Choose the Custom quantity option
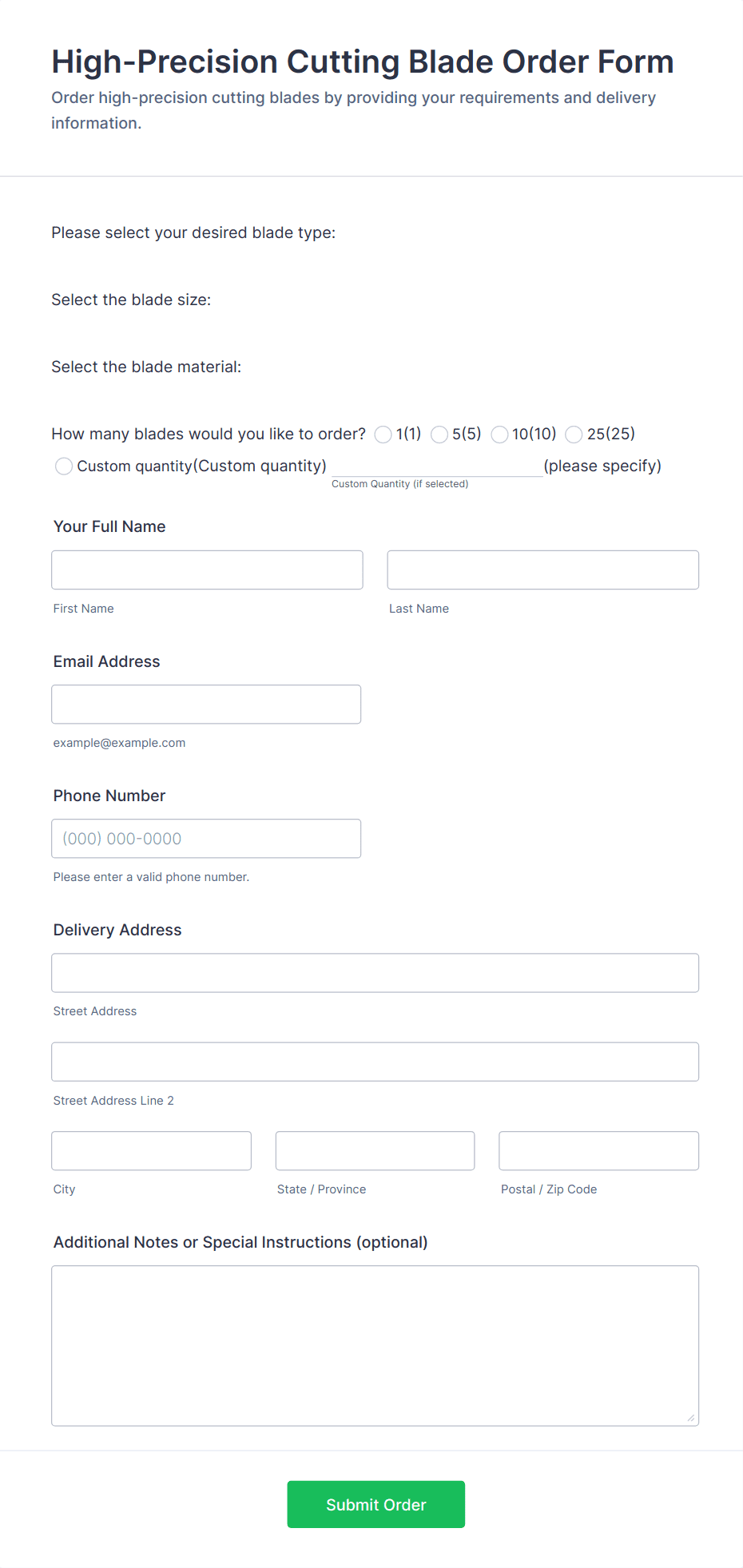This screenshot has width=743, height=1568. tap(64, 466)
